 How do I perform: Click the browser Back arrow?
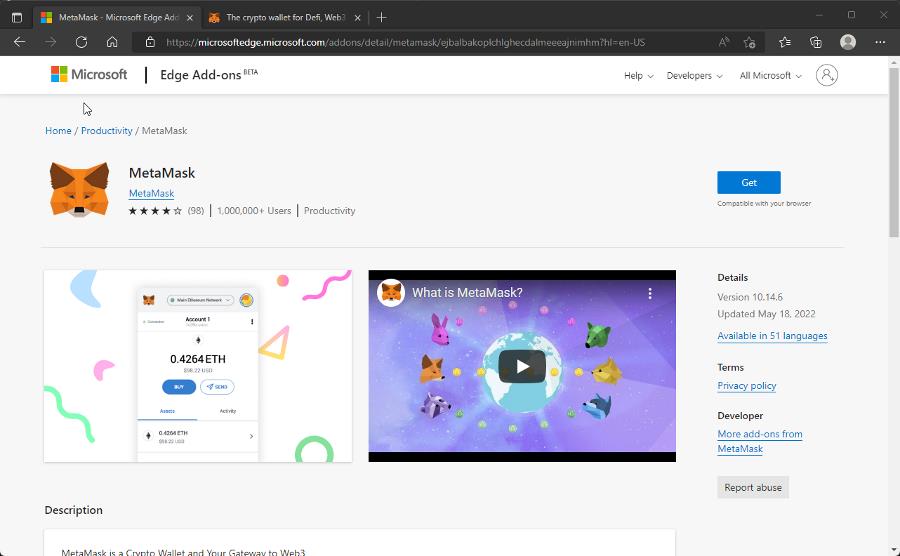tap(20, 42)
